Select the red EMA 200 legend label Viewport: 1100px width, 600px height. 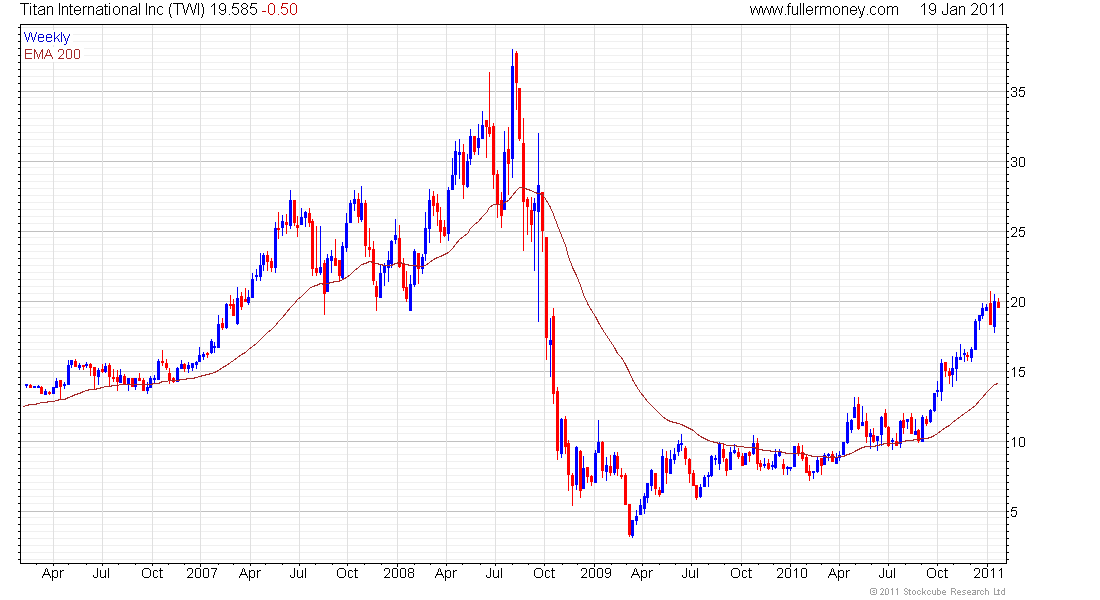tap(52, 54)
